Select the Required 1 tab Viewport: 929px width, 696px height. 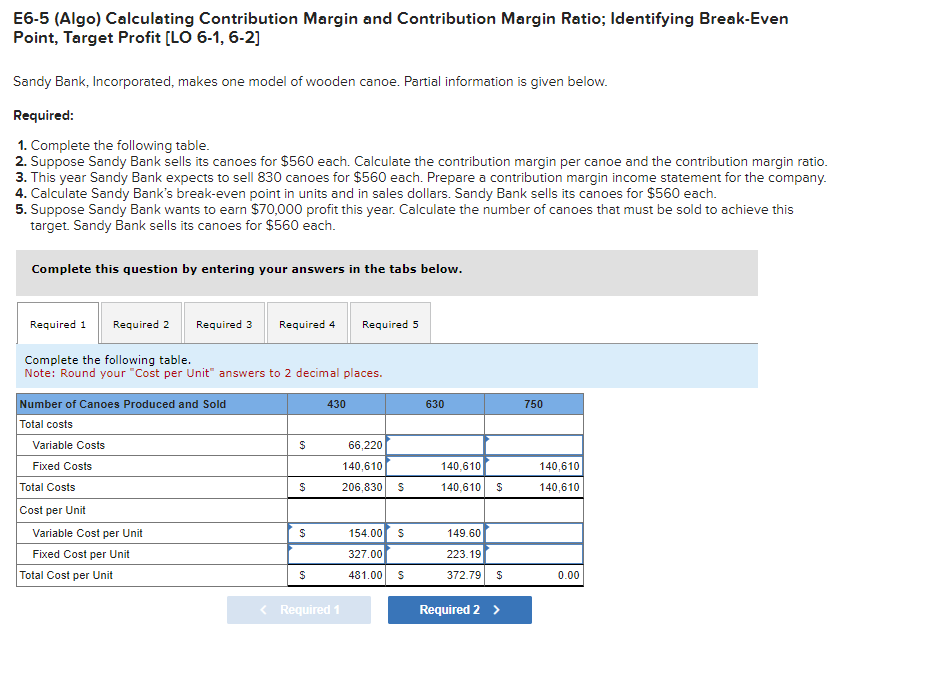[x=57, y=323]
